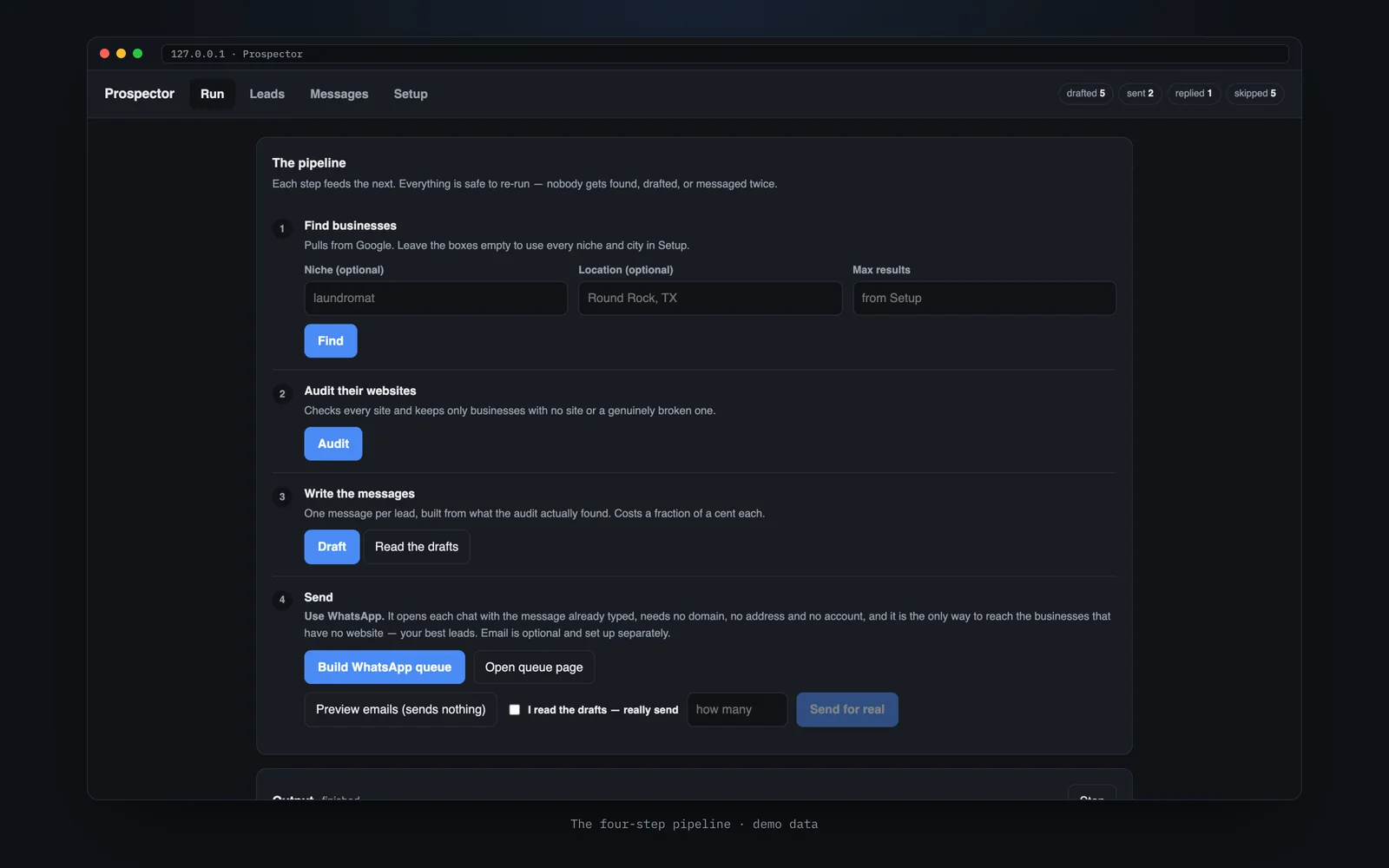Image resolution: width=1389 pixels, height=868 pixels.
Task: Click the 'how many' input box
Action: (x=737, y=710)
